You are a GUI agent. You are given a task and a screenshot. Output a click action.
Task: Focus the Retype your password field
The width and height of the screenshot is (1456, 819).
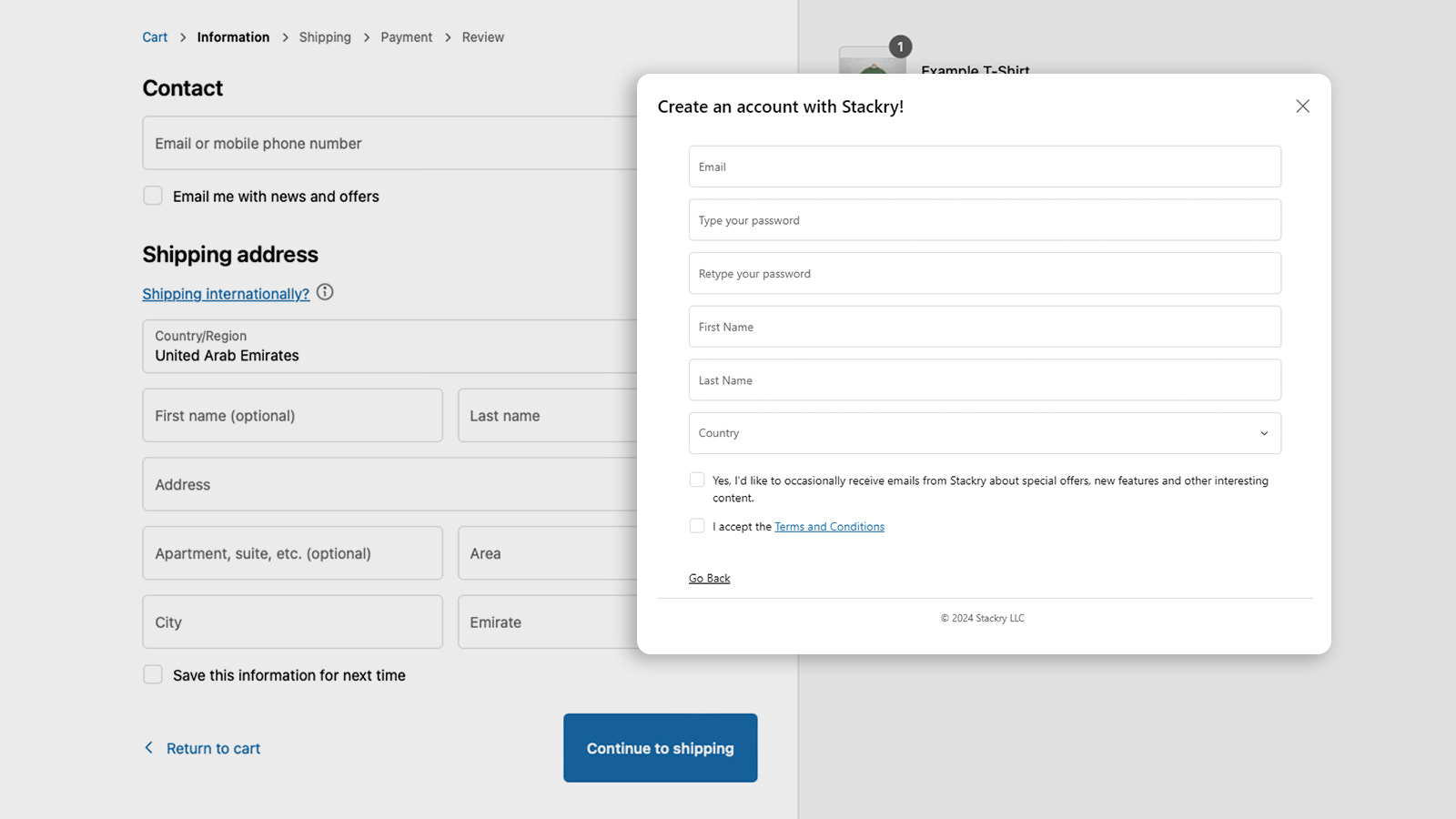[x=985, y=273]
